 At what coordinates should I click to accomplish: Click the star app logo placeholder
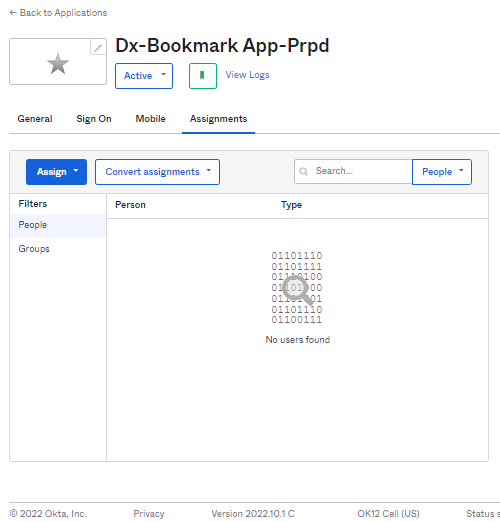click(x=58, y=63)
